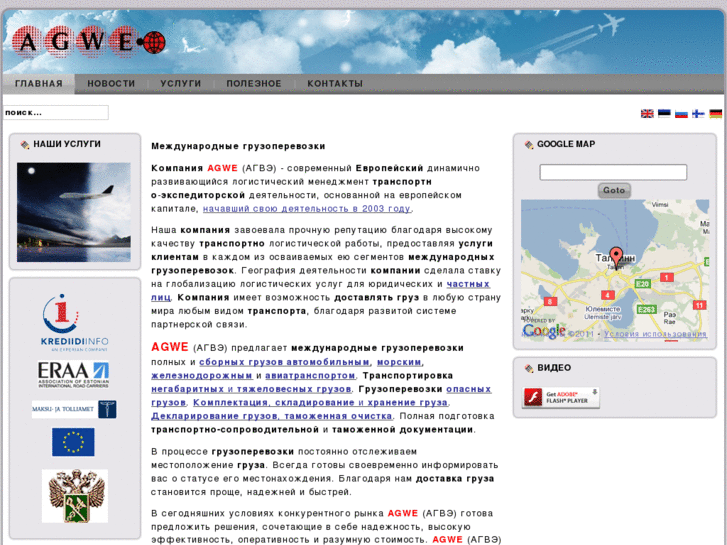
Task: Open link начавший свою деятельность в 2003 году
Action: [x=306, y=209]
